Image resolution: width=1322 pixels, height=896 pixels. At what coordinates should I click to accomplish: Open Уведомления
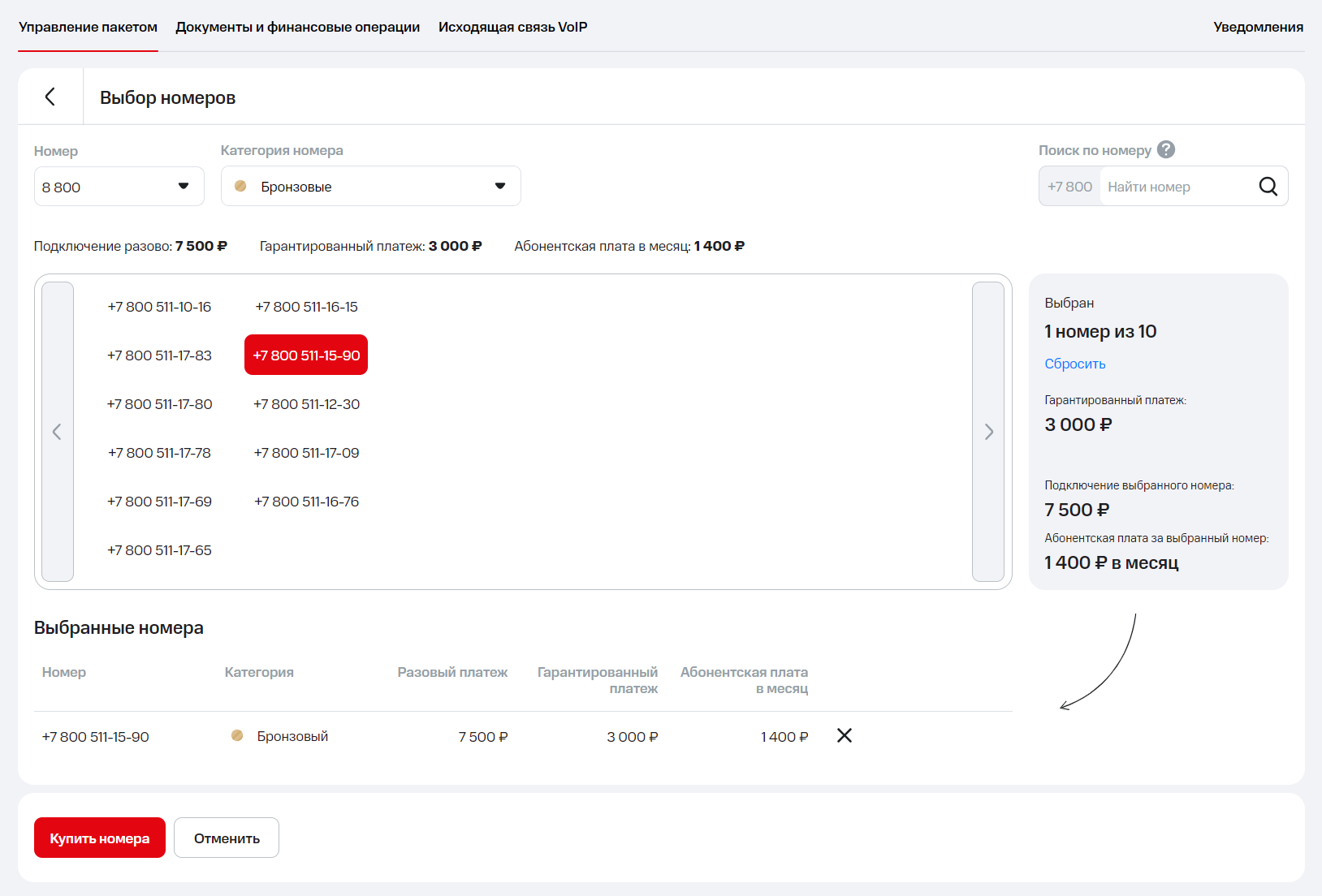[x=1258, y=27]
